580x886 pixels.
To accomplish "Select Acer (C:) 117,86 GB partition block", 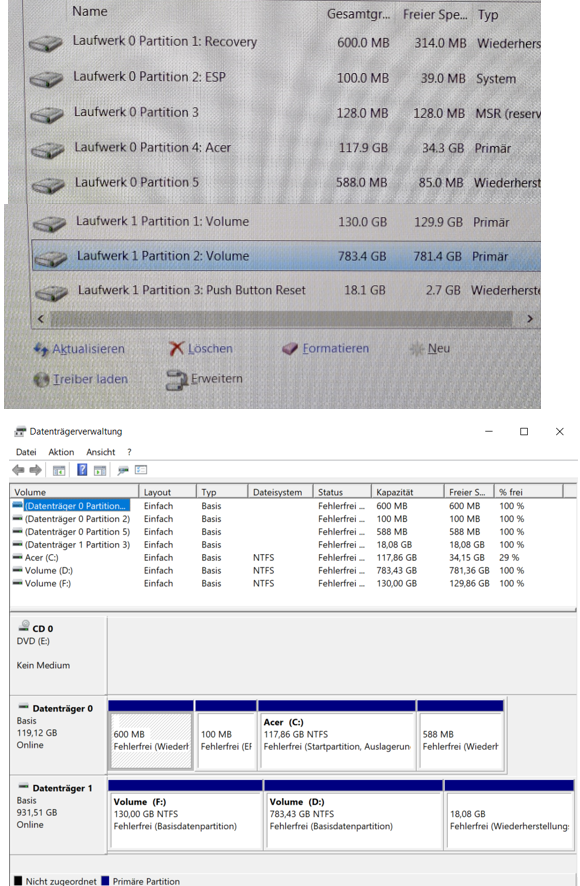I will coord(337,735).
